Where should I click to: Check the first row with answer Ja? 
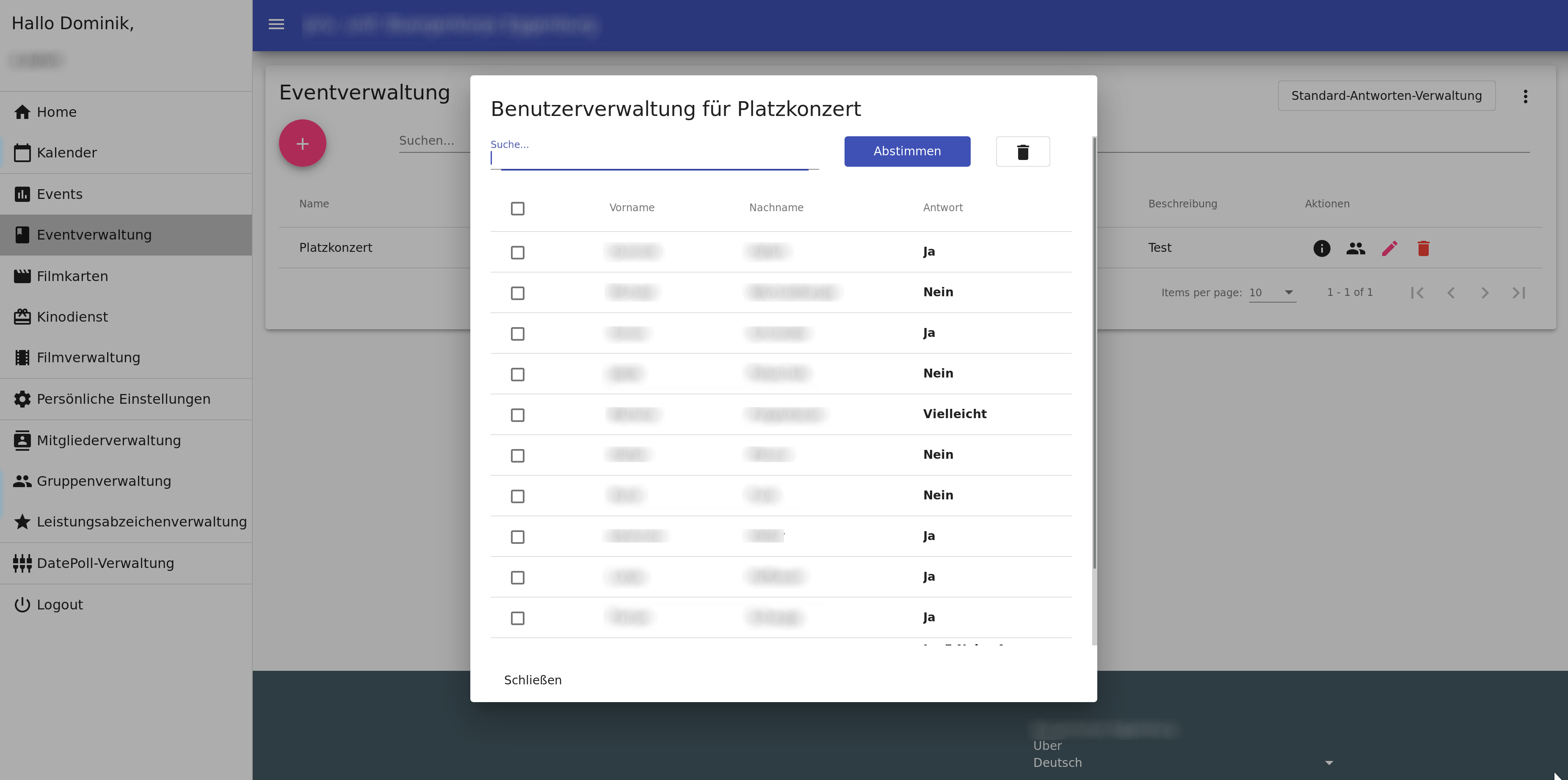click(517, 253)
